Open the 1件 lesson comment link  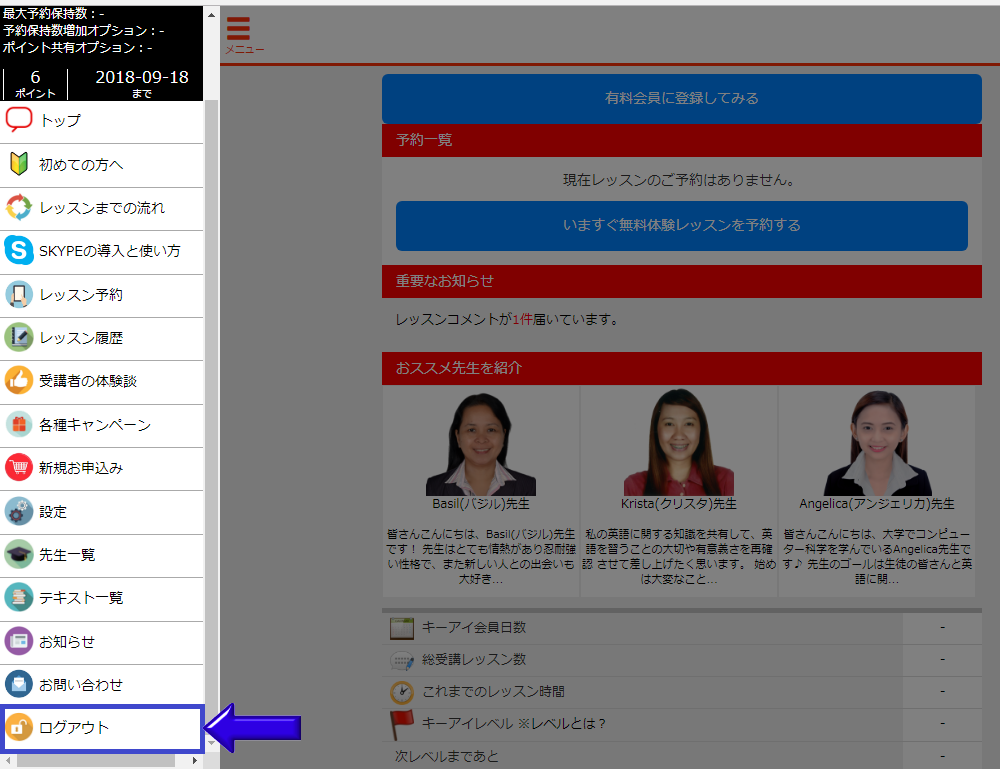pyautogui.click(x=522, y=319)
